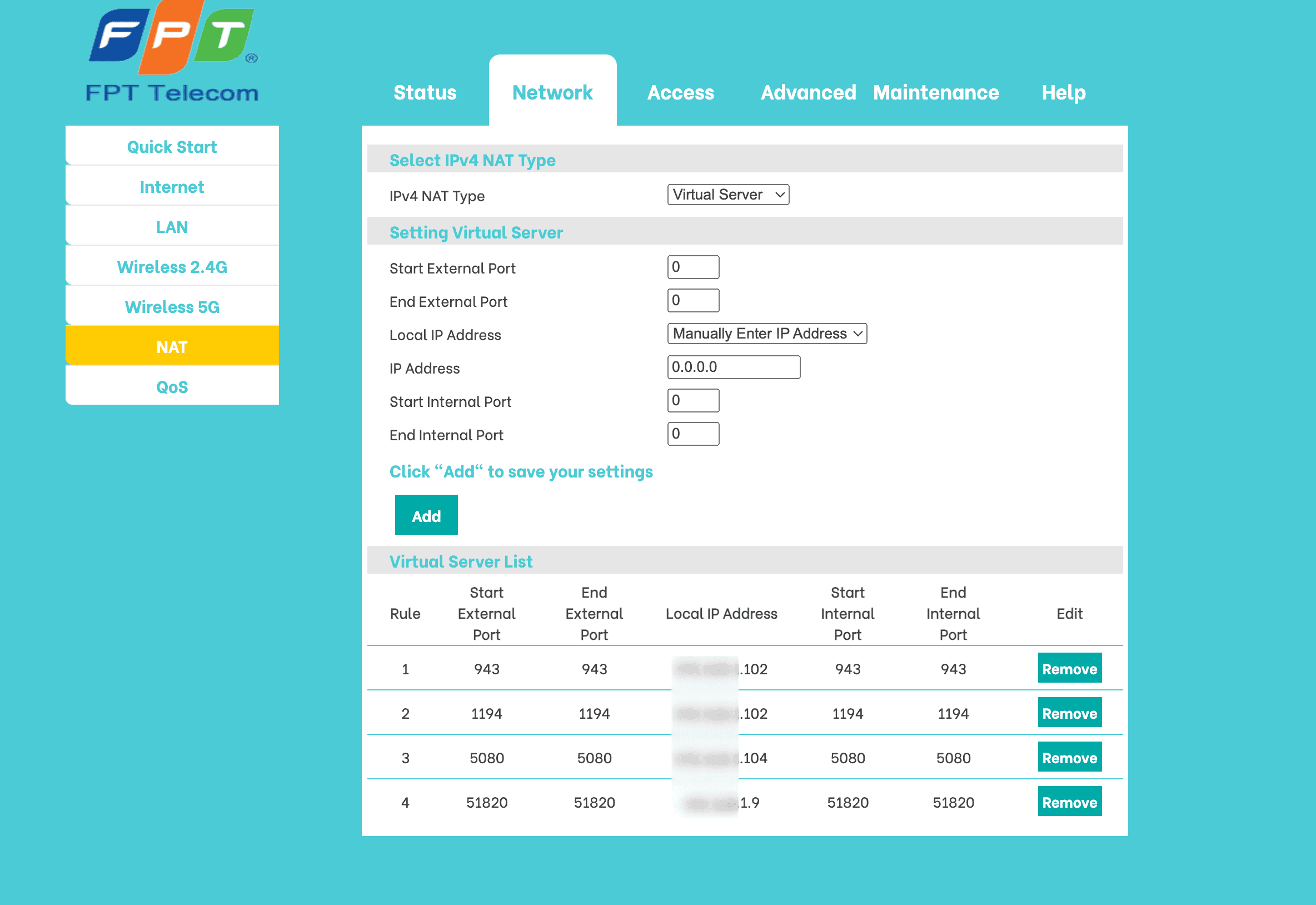
Task: Open the Access tab
Action: tap(681, 92)
